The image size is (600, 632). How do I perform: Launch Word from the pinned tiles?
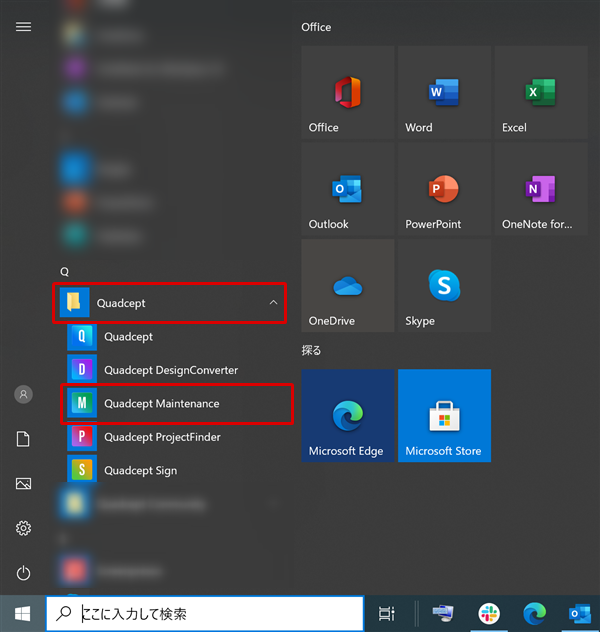tap(444, 92)
